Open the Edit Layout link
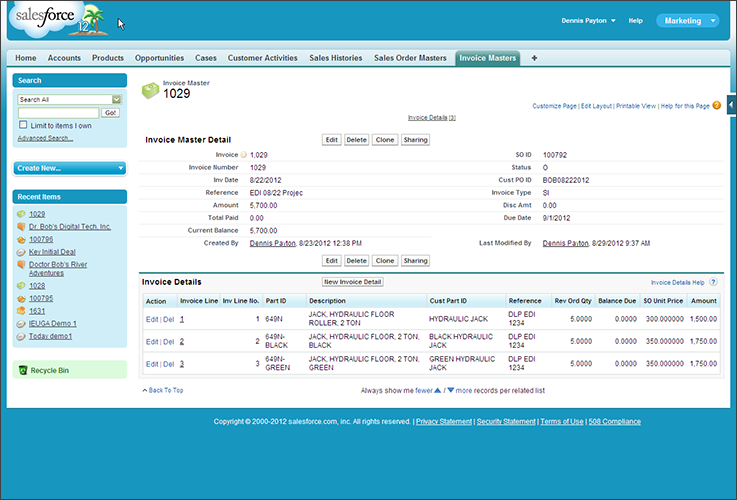737x500 pixels. pos(596,106)
